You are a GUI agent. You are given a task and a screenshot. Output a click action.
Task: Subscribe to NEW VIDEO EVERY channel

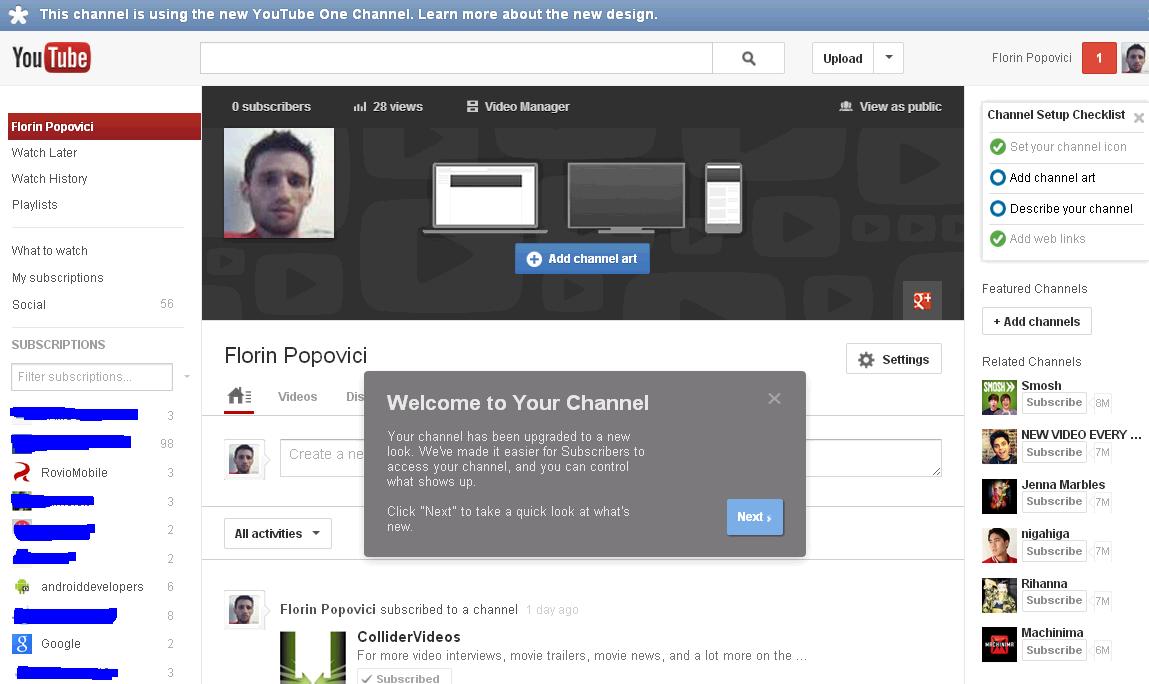pos(1054,452)
